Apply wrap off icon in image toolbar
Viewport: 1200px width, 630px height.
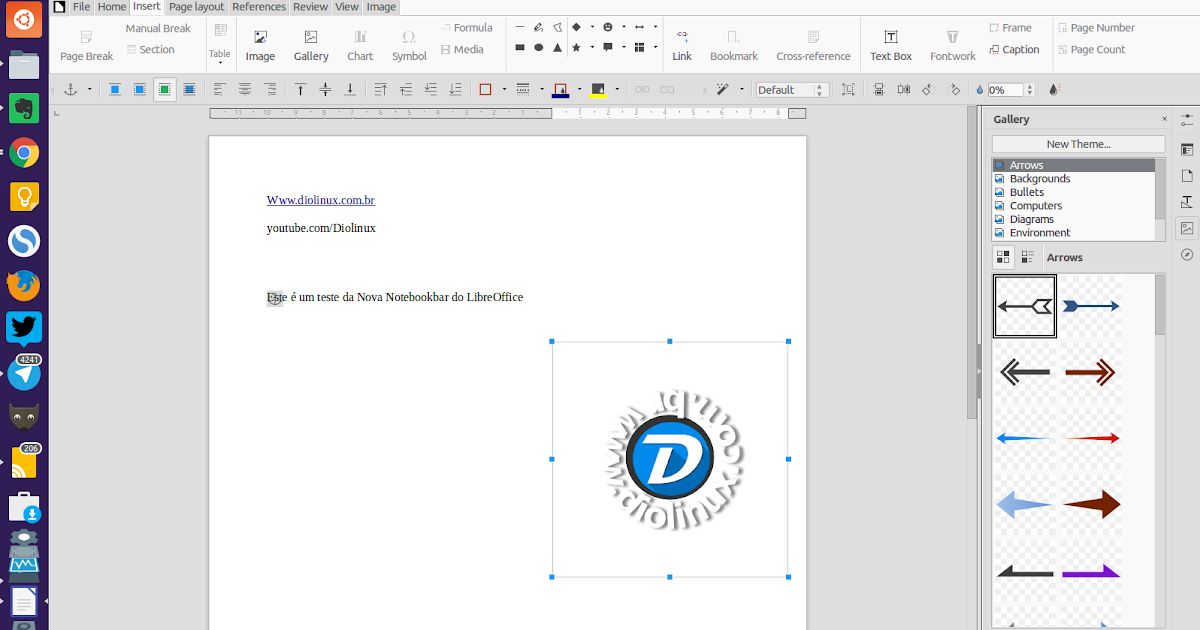pos(115,89)
